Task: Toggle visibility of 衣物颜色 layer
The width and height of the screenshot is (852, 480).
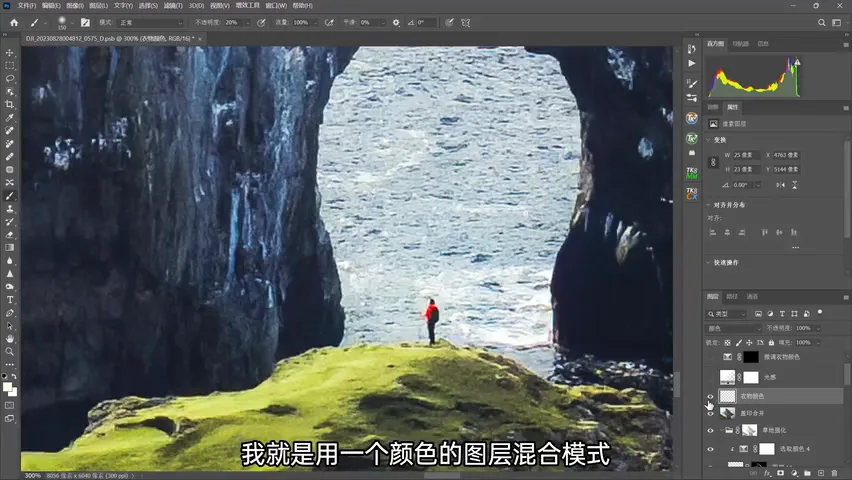Action: click(x=710, y=396)
